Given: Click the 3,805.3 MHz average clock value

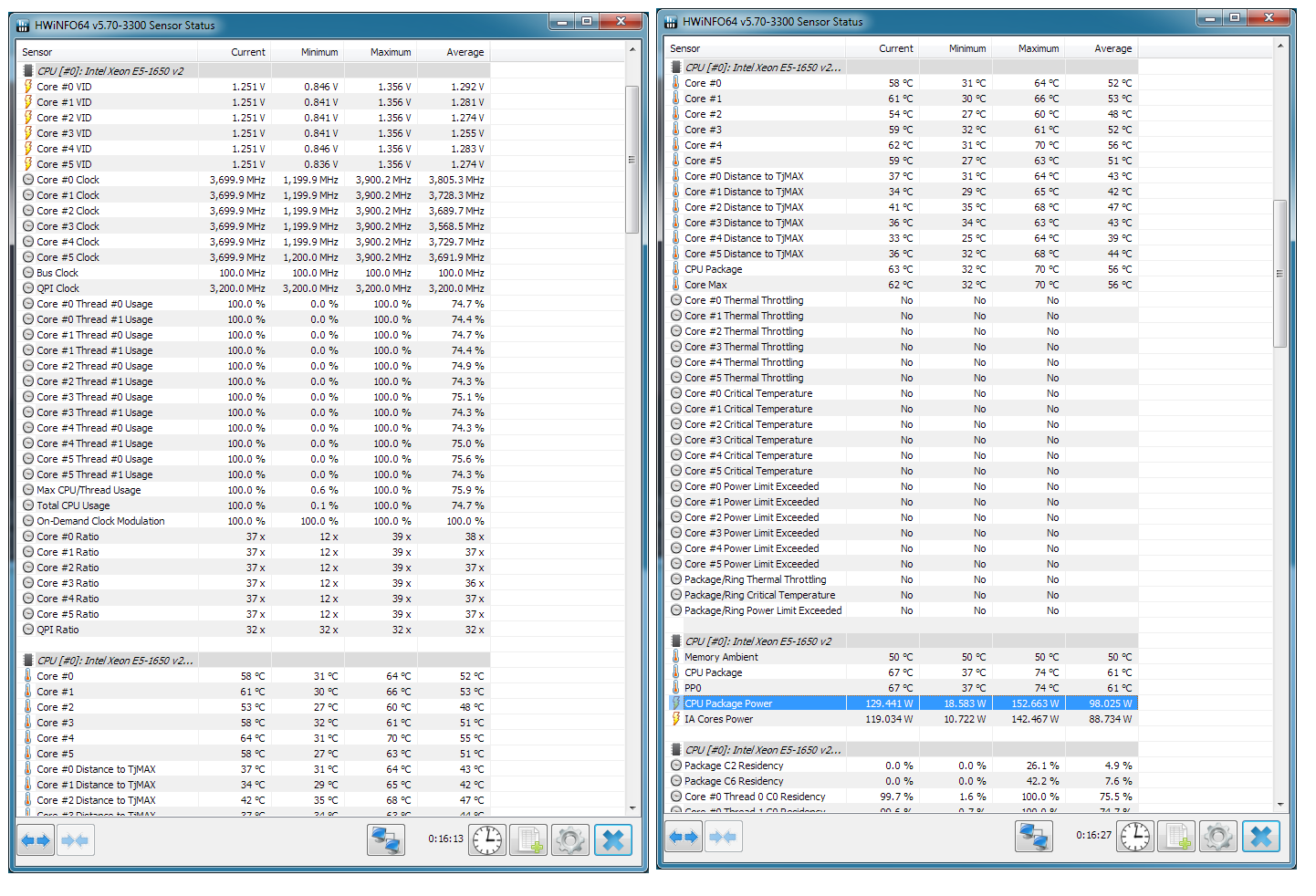Looking at the screenshot, I should 456,180.
